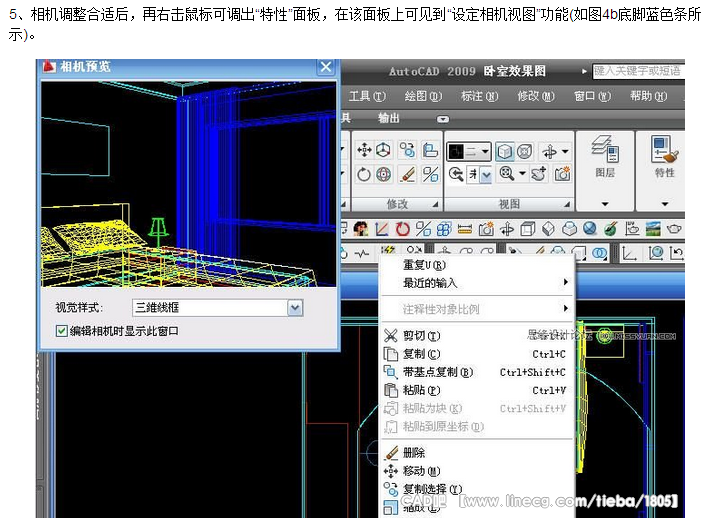
Task: Click the walk and fly bird icon
Action: click(539, 174)
